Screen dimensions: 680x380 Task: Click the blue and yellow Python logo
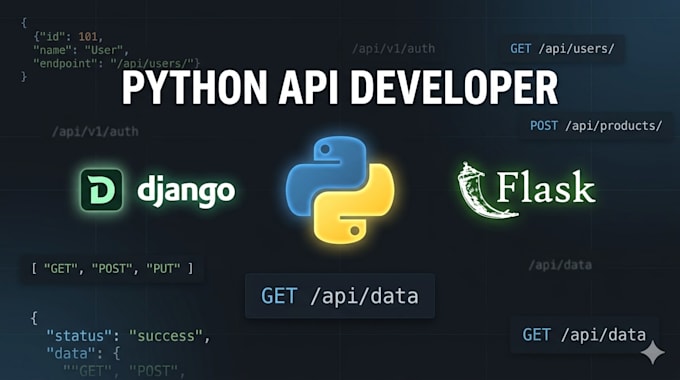pyautogui.click(x=340, y=190)
